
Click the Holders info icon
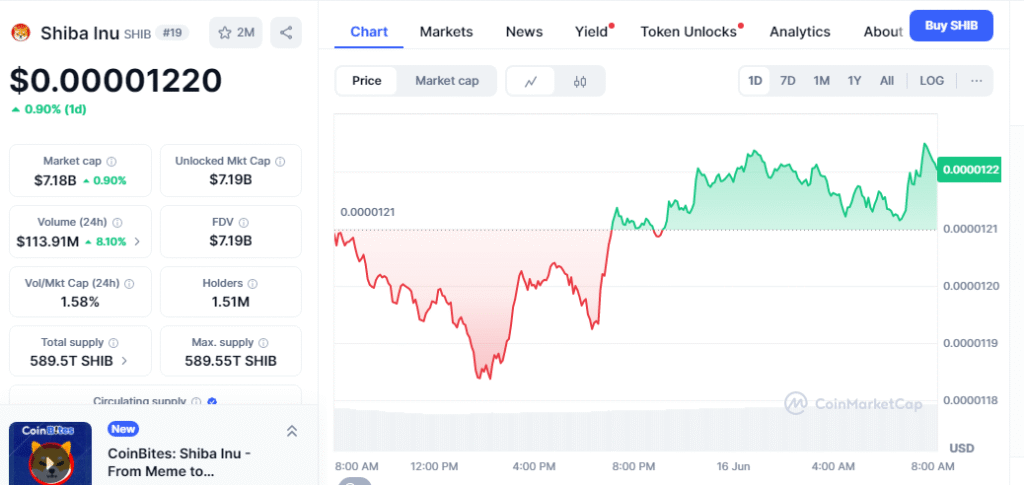pyautogui.click(x=253, y=284)
